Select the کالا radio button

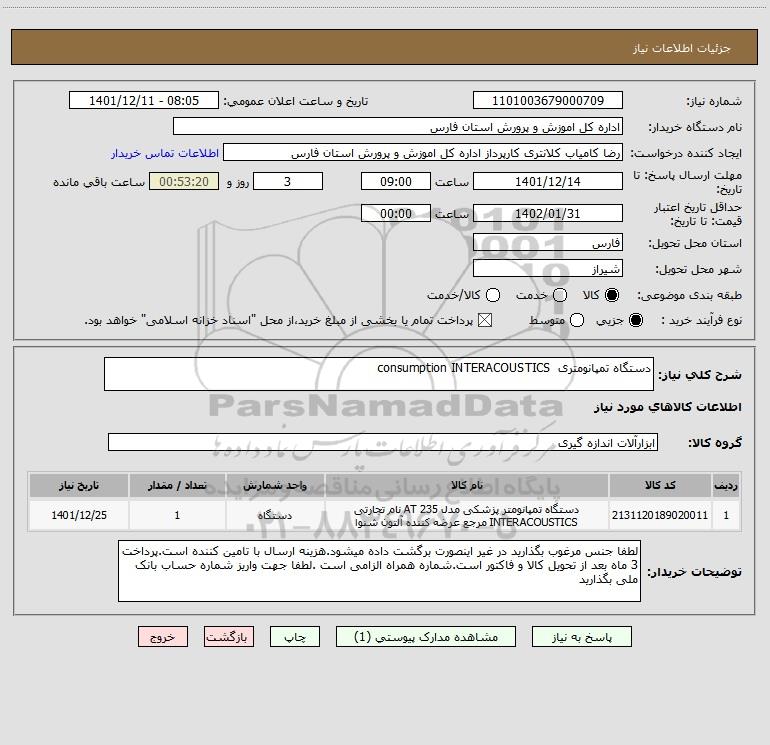click(612, 295)
